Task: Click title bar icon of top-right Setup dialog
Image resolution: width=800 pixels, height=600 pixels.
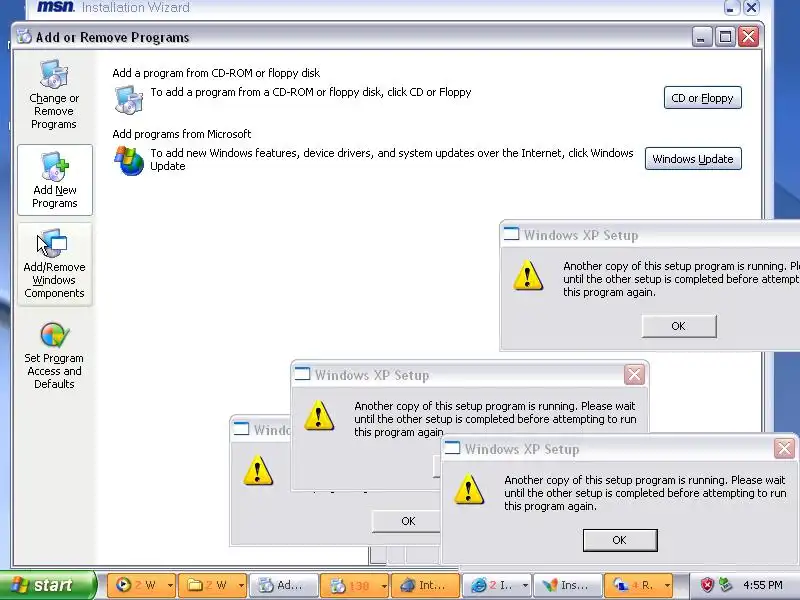Action: [511, 234]
